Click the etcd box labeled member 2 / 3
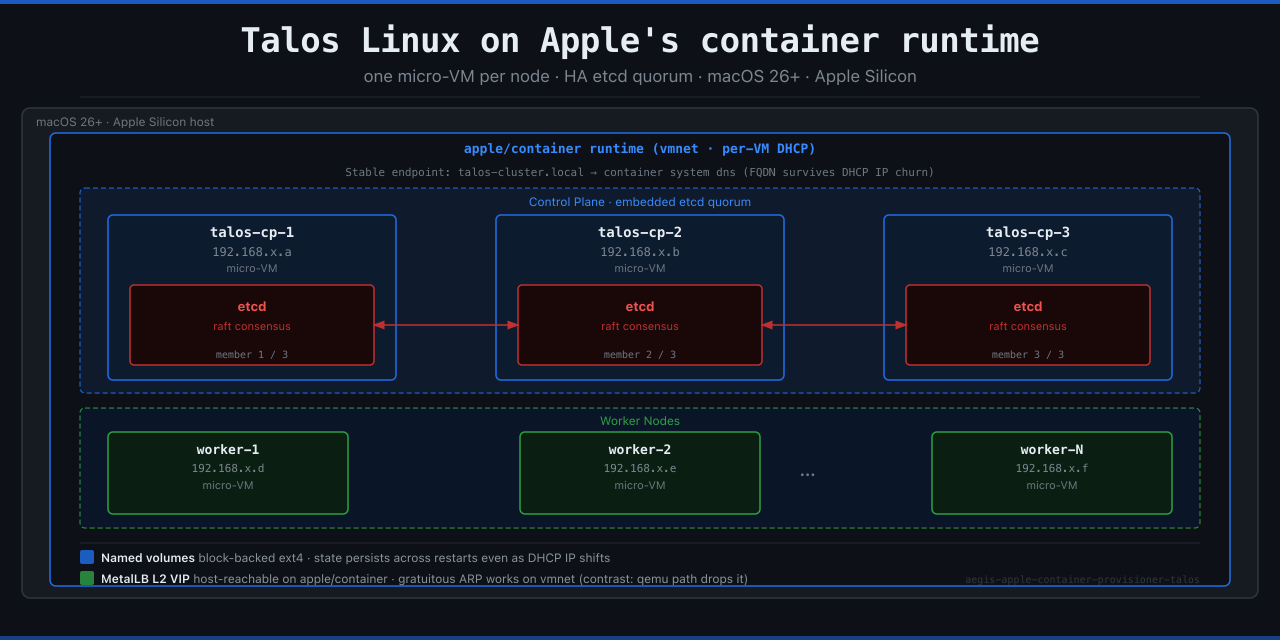The height and width of the screenshot is (640, 1280). [640, 325]
